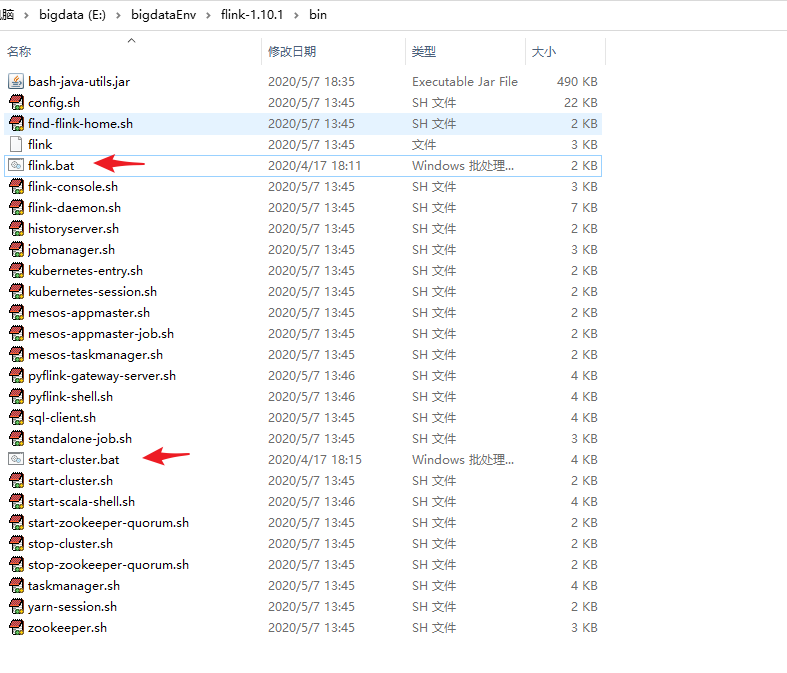Select mesos-appmaster.sh icon

(x=16, y=313)
